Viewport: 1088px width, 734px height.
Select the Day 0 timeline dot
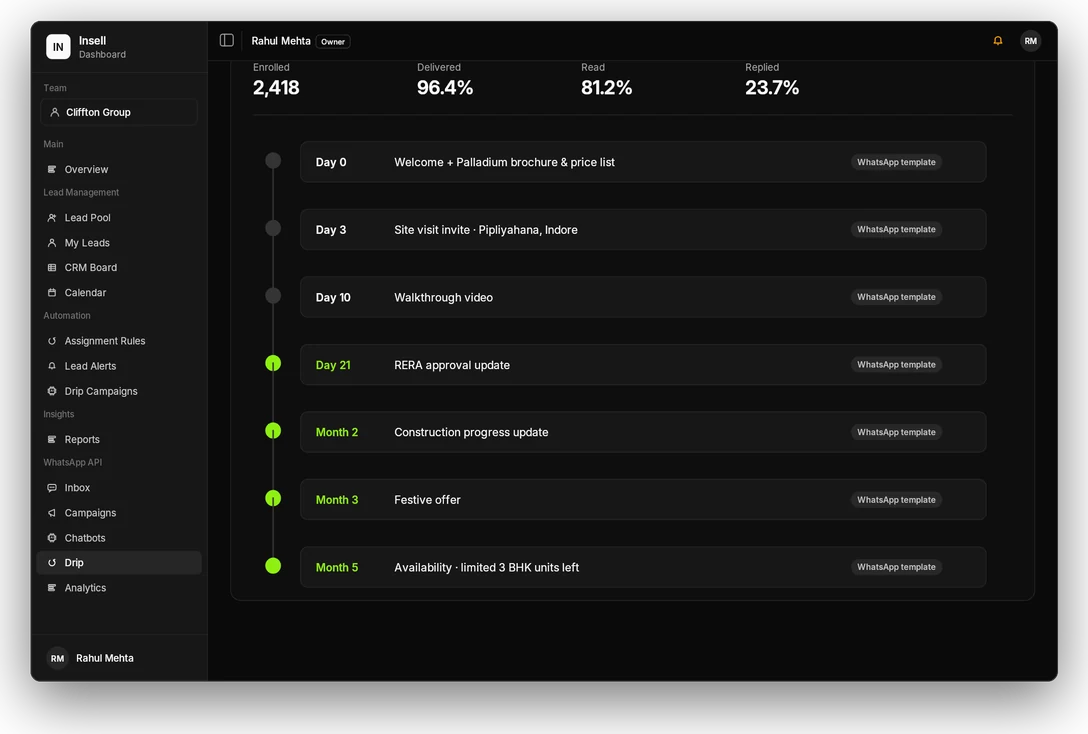(x=273, y=161)
